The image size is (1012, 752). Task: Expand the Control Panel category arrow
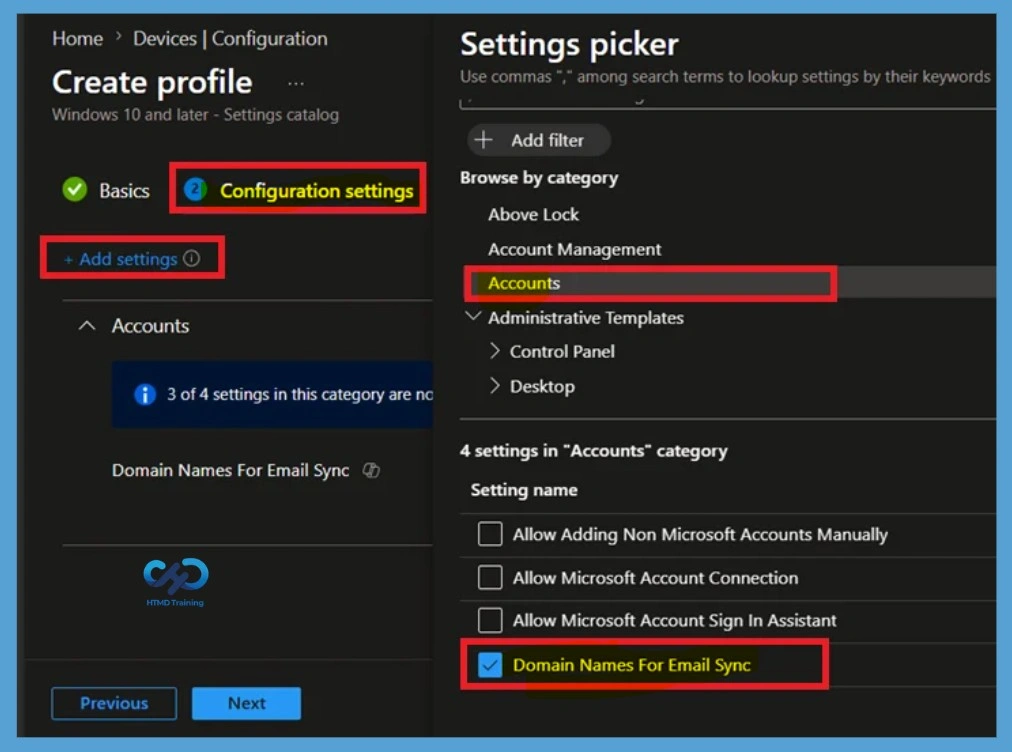click(x=494, y=351)
